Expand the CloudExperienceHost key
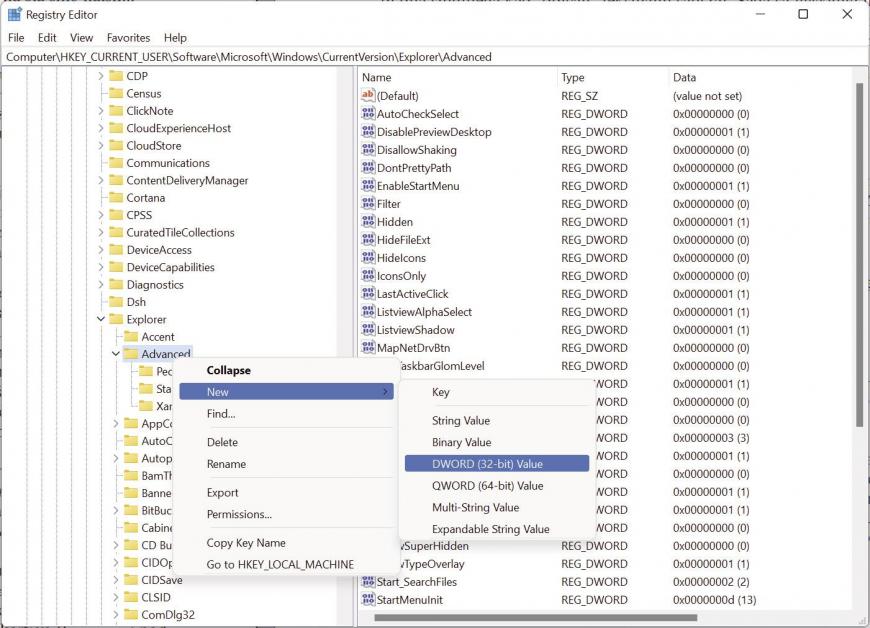This screenshot has height=628, width=870. (100, 128)
